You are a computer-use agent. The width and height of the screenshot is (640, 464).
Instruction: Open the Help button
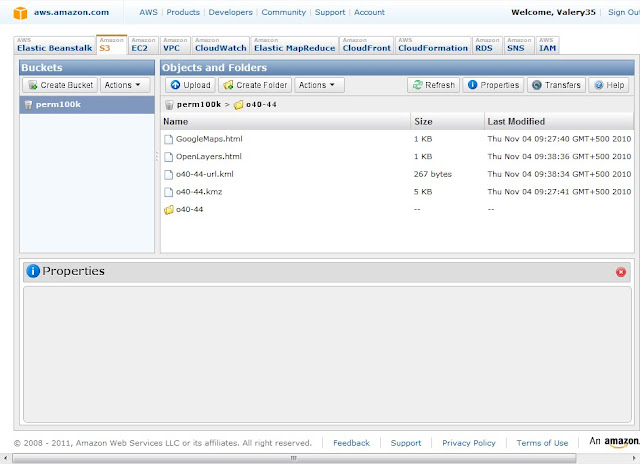[609, 85]
